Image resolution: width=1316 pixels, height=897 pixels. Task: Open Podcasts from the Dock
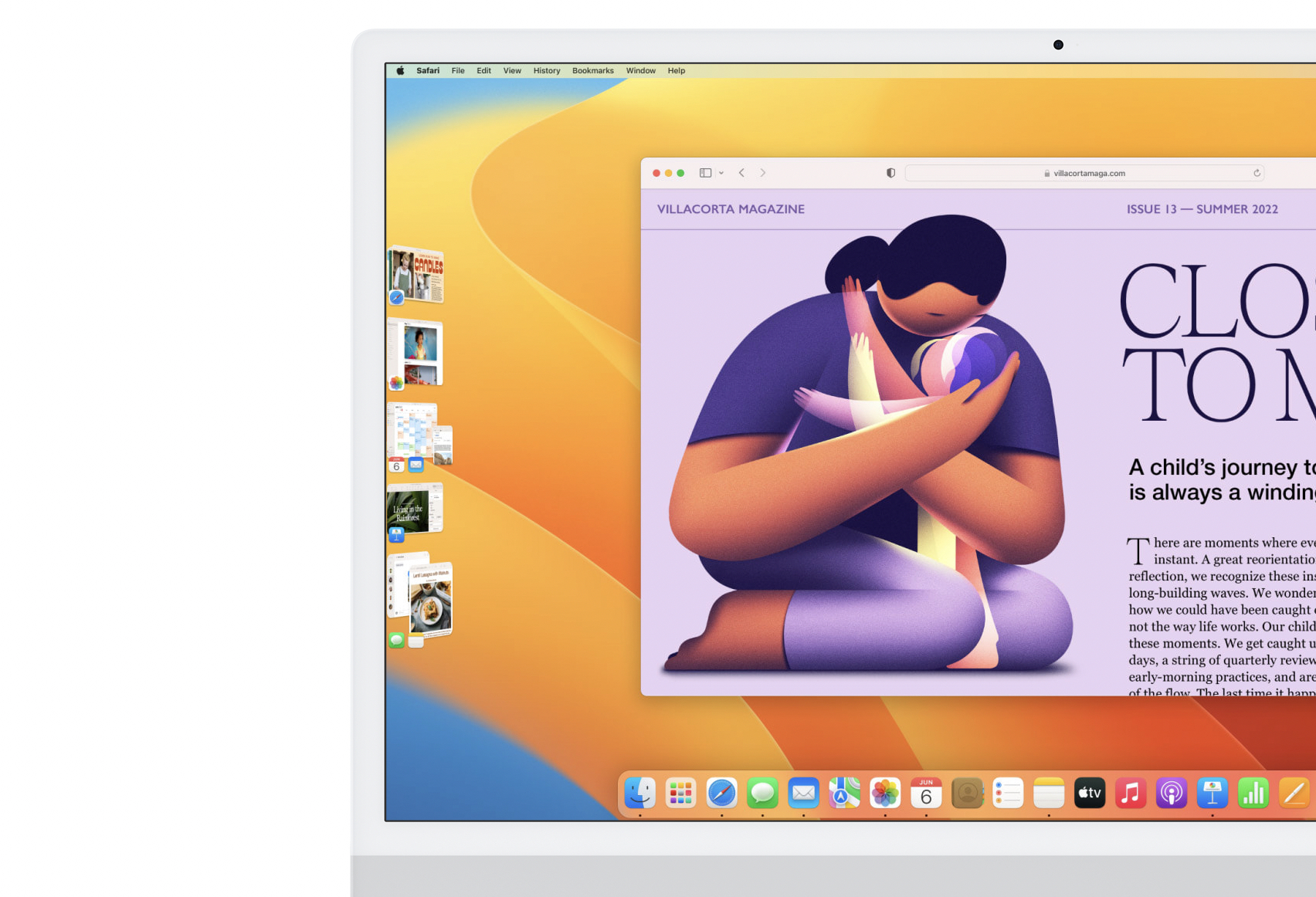(x=1172, y=793)
